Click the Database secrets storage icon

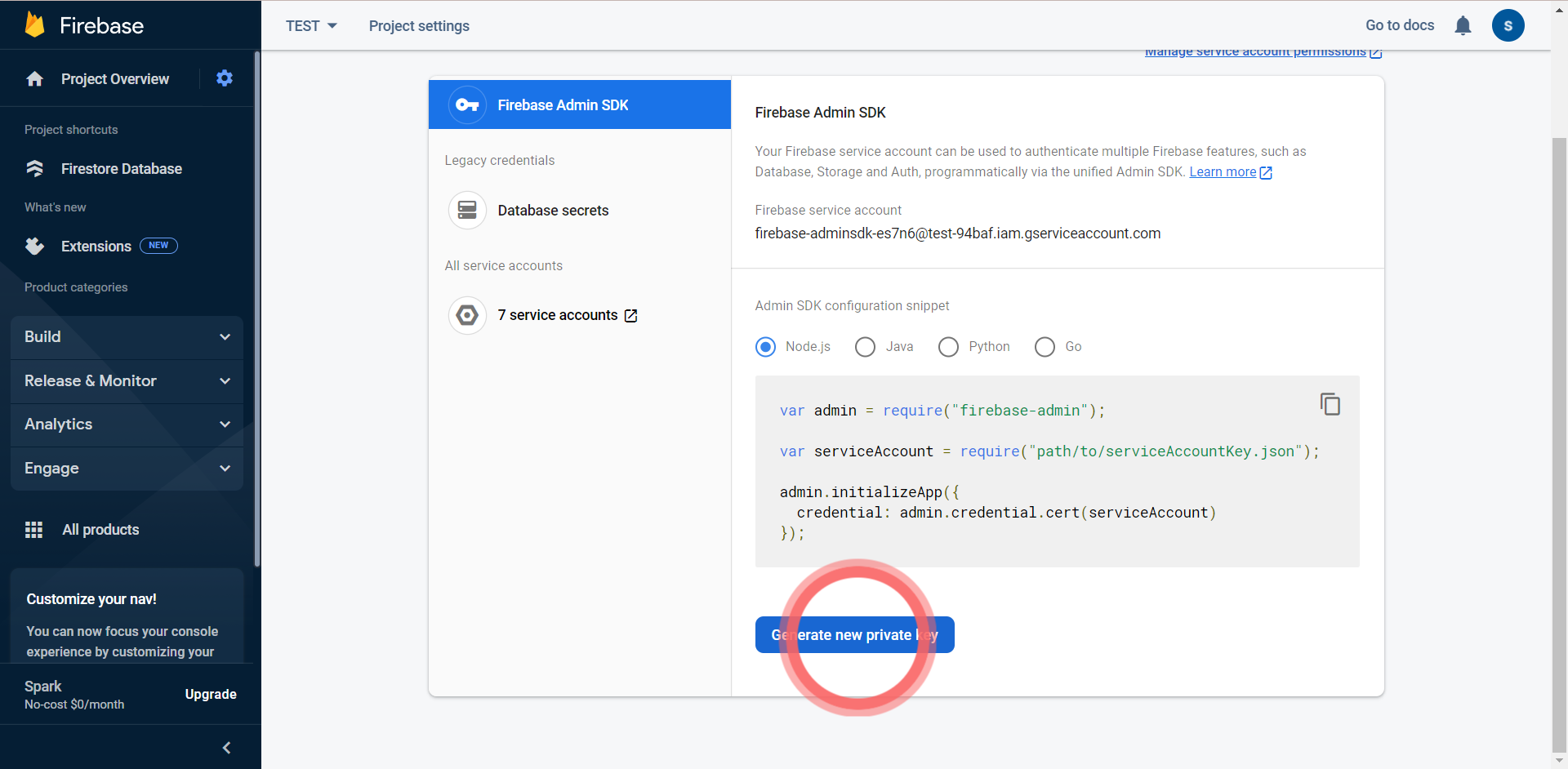pos(467,210)
